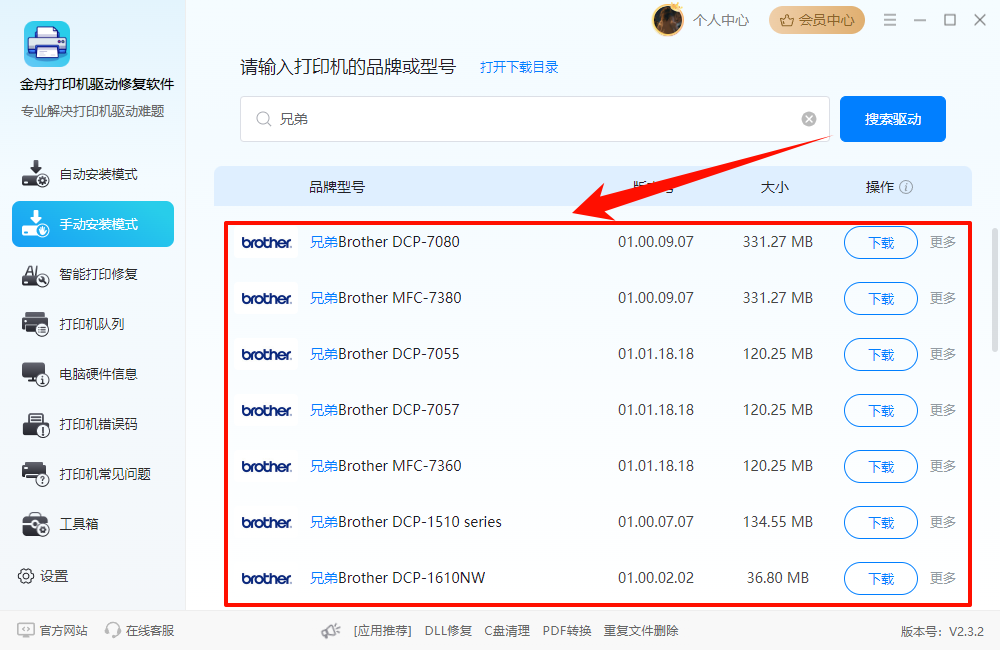Viewport: 1000px width, 650px height.
Task: Maximize the application window
Action: click(950, 20)
